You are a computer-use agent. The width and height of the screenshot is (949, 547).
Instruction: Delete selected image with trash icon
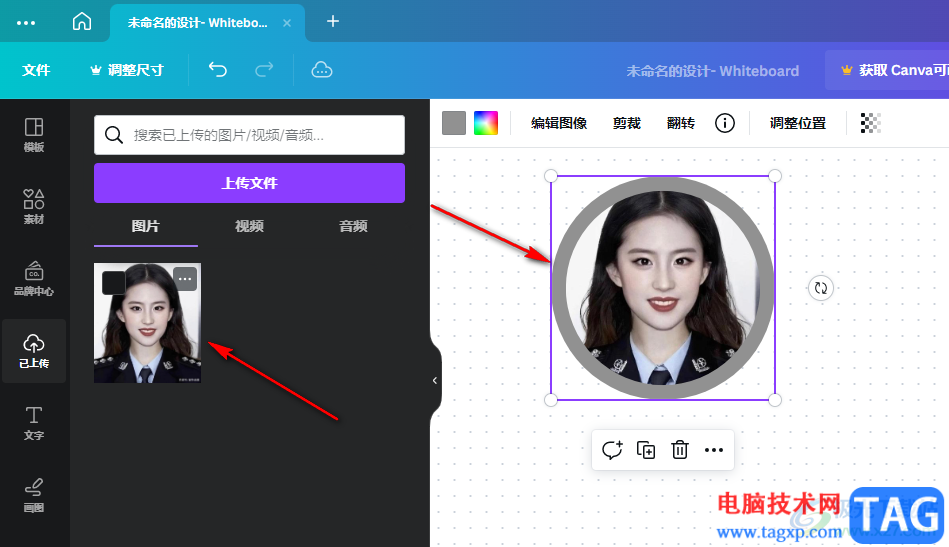click(680, 450)
